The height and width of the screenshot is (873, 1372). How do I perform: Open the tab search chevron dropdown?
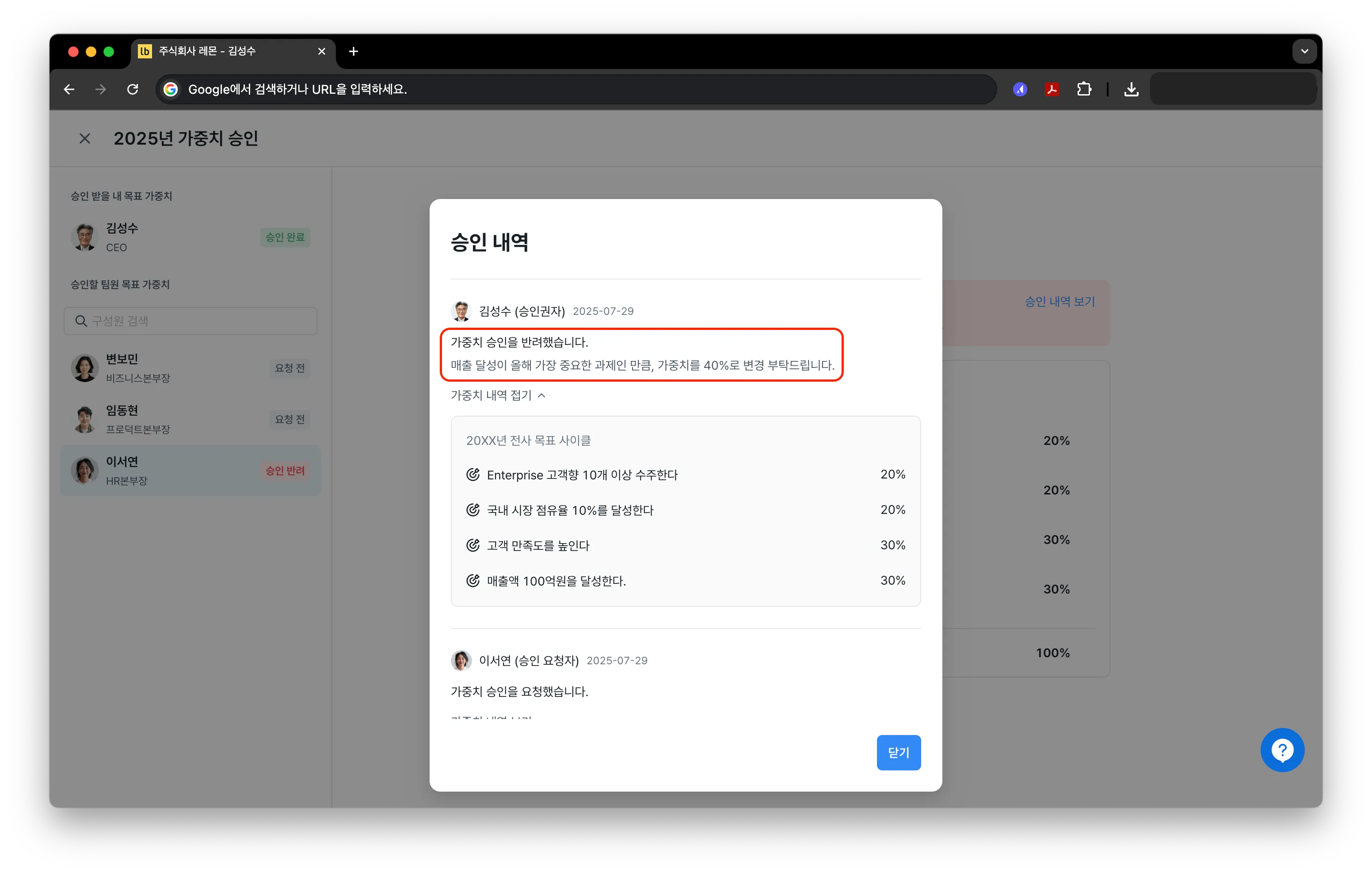(1304, 51)
